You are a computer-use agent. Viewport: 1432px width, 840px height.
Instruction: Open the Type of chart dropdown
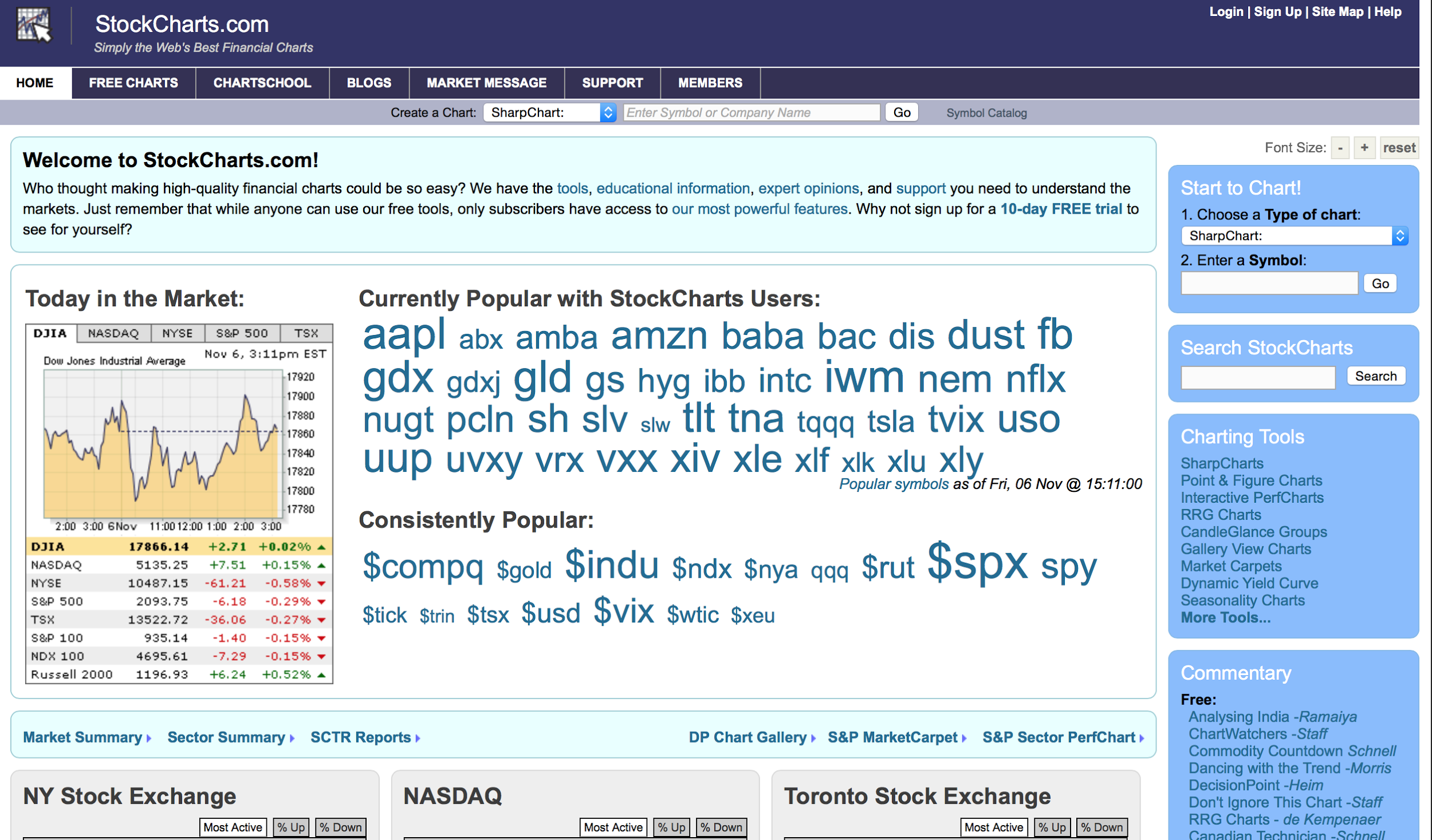click(1294, 236)
